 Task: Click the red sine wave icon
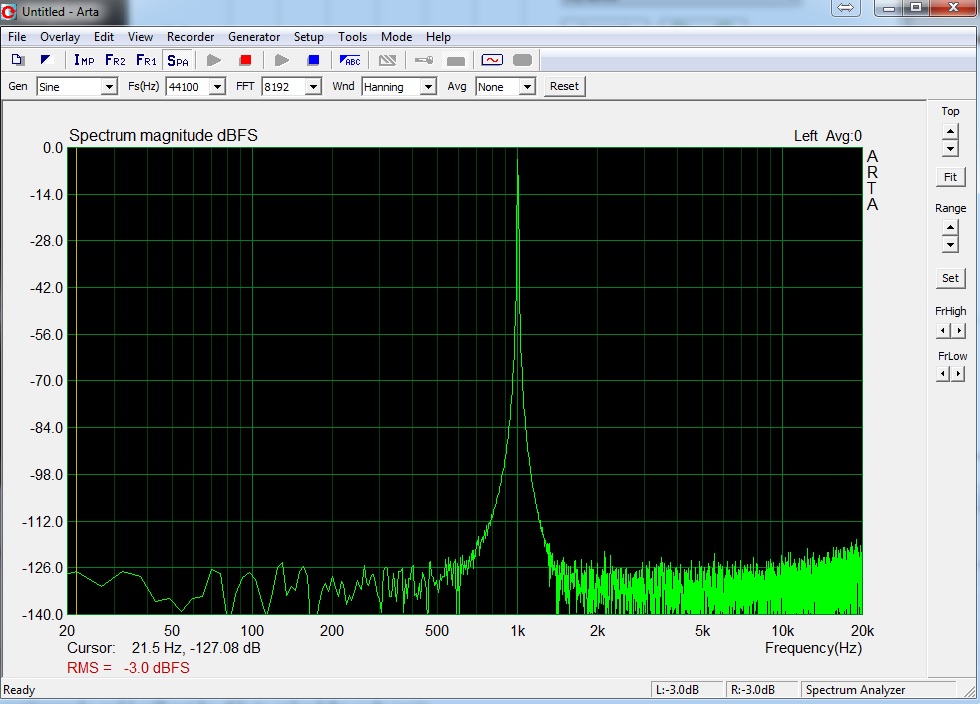pyautogui.click(x=492, y=60)
